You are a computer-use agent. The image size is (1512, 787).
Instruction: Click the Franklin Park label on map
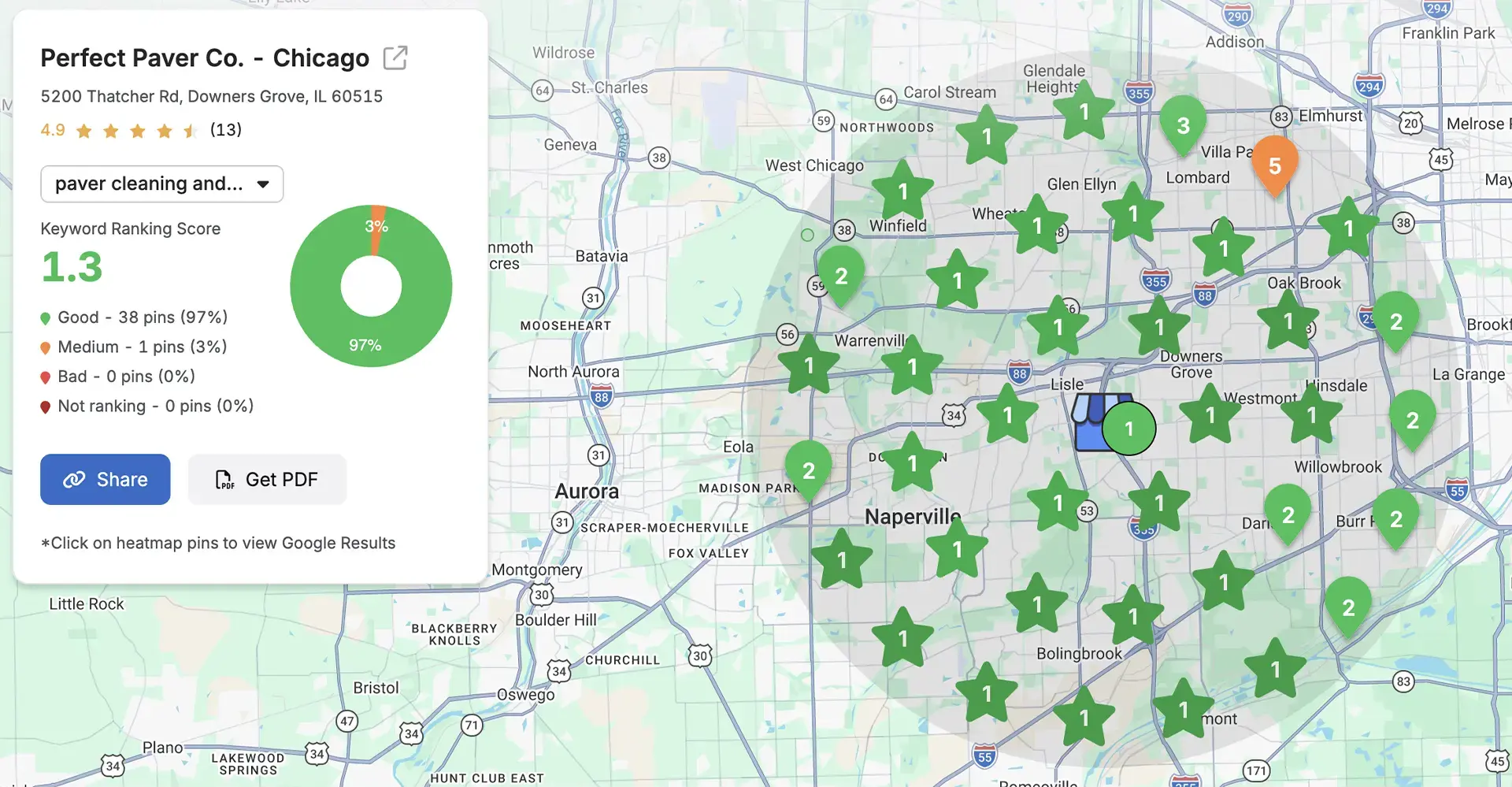coord(1448,33)
